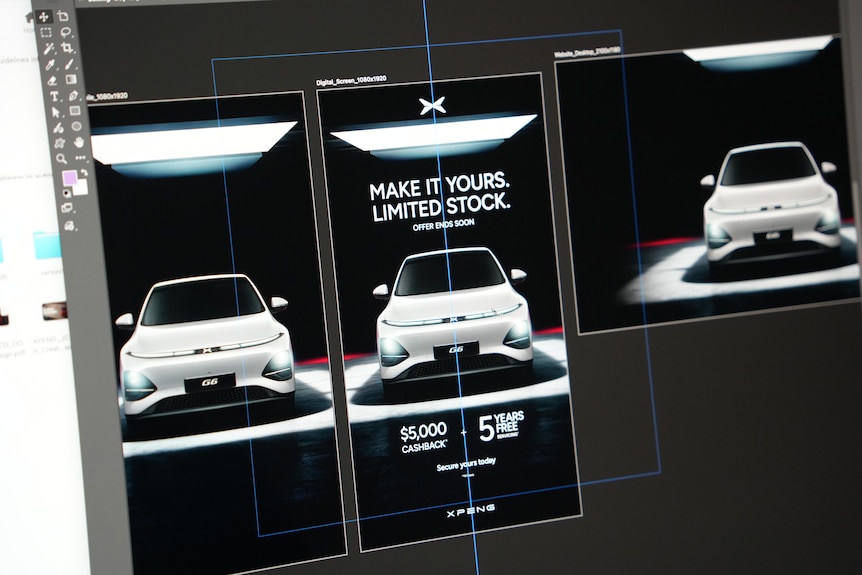Select the Pen tool
Viewport: 862px width, 575px height.
click(x=74, y=95)
